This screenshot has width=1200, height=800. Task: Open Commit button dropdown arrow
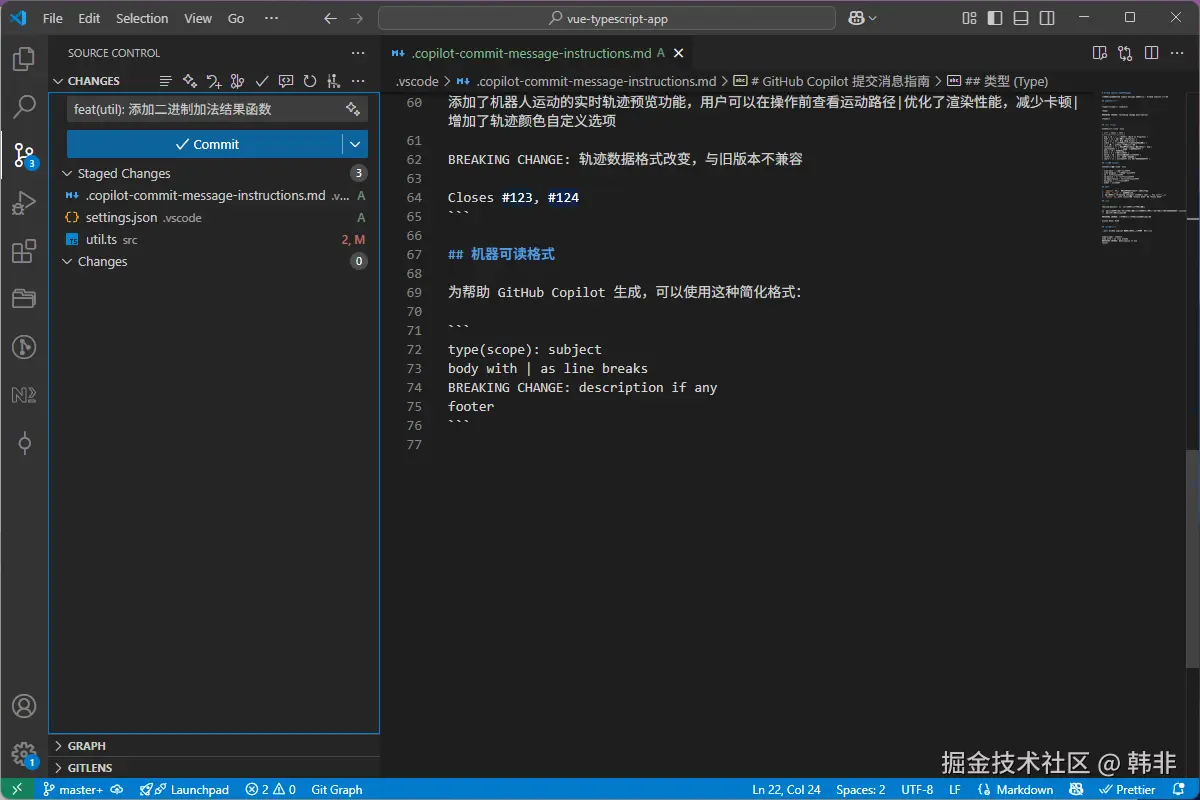tap(355, 144)
